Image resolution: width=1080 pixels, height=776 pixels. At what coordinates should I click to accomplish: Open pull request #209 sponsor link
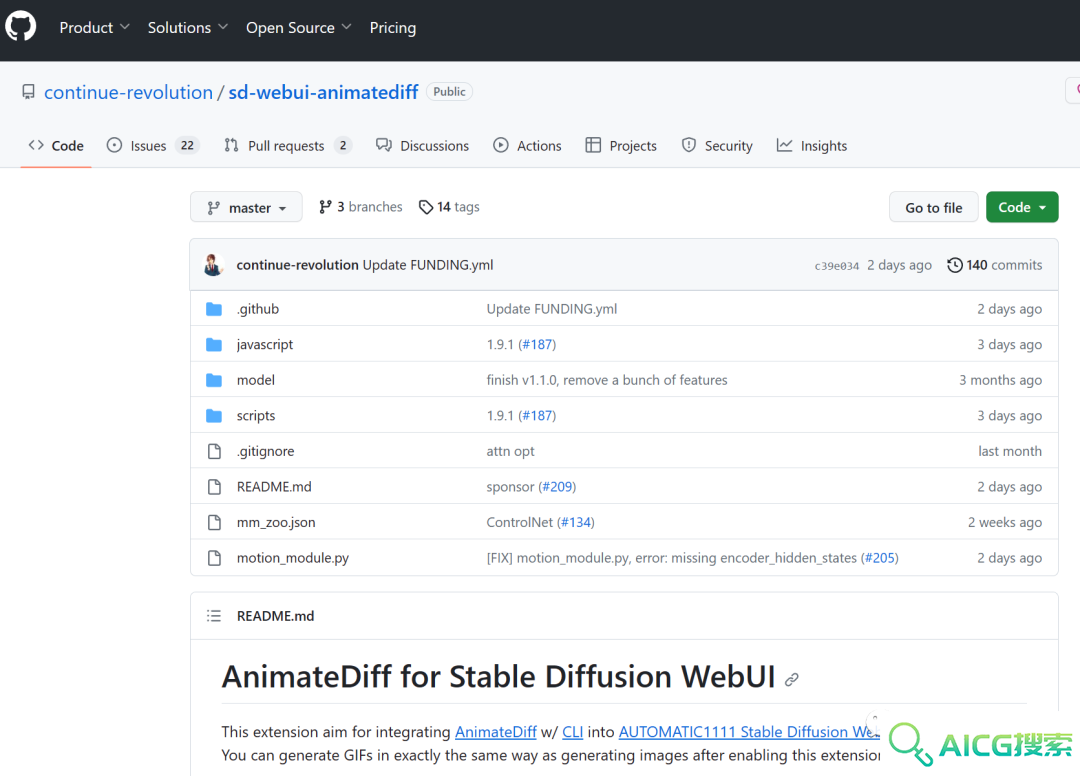click(557, 487)
